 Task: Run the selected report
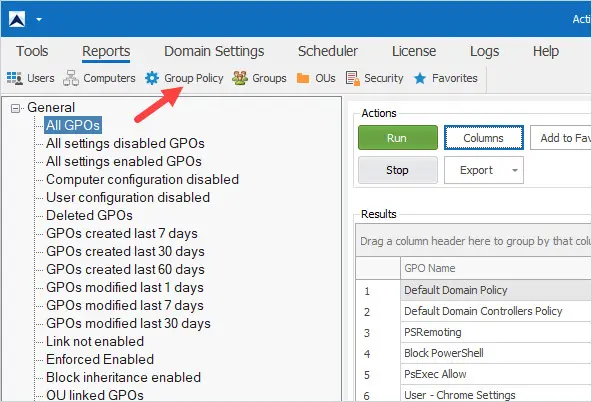[398, 138]
